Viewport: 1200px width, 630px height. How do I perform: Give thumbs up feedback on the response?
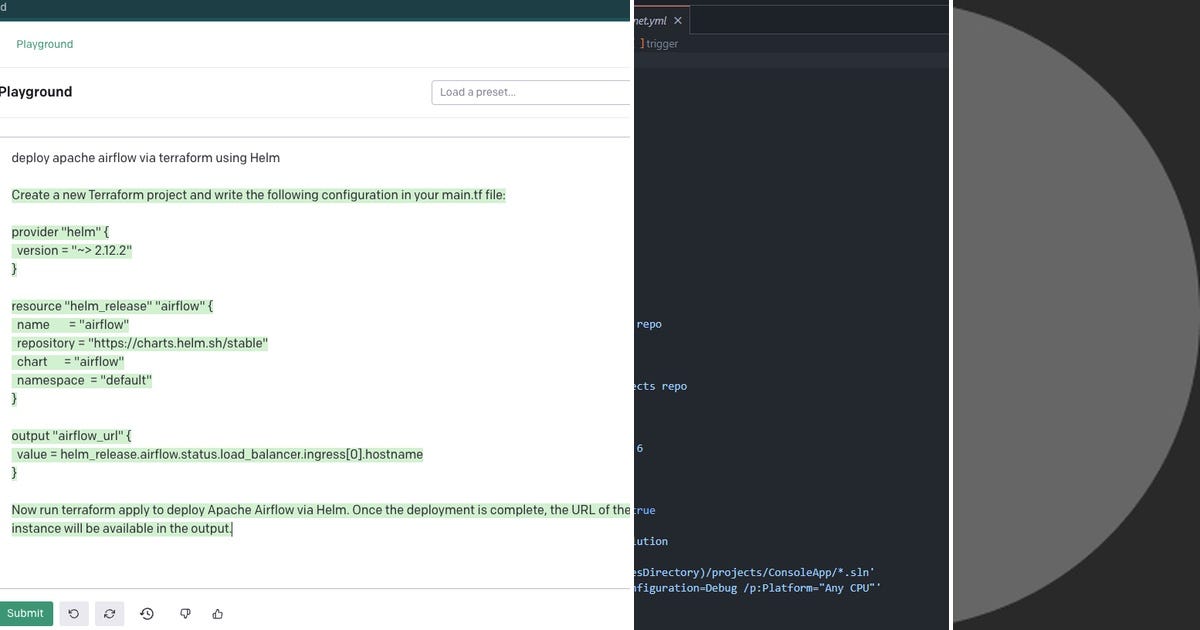pos(217,613)
